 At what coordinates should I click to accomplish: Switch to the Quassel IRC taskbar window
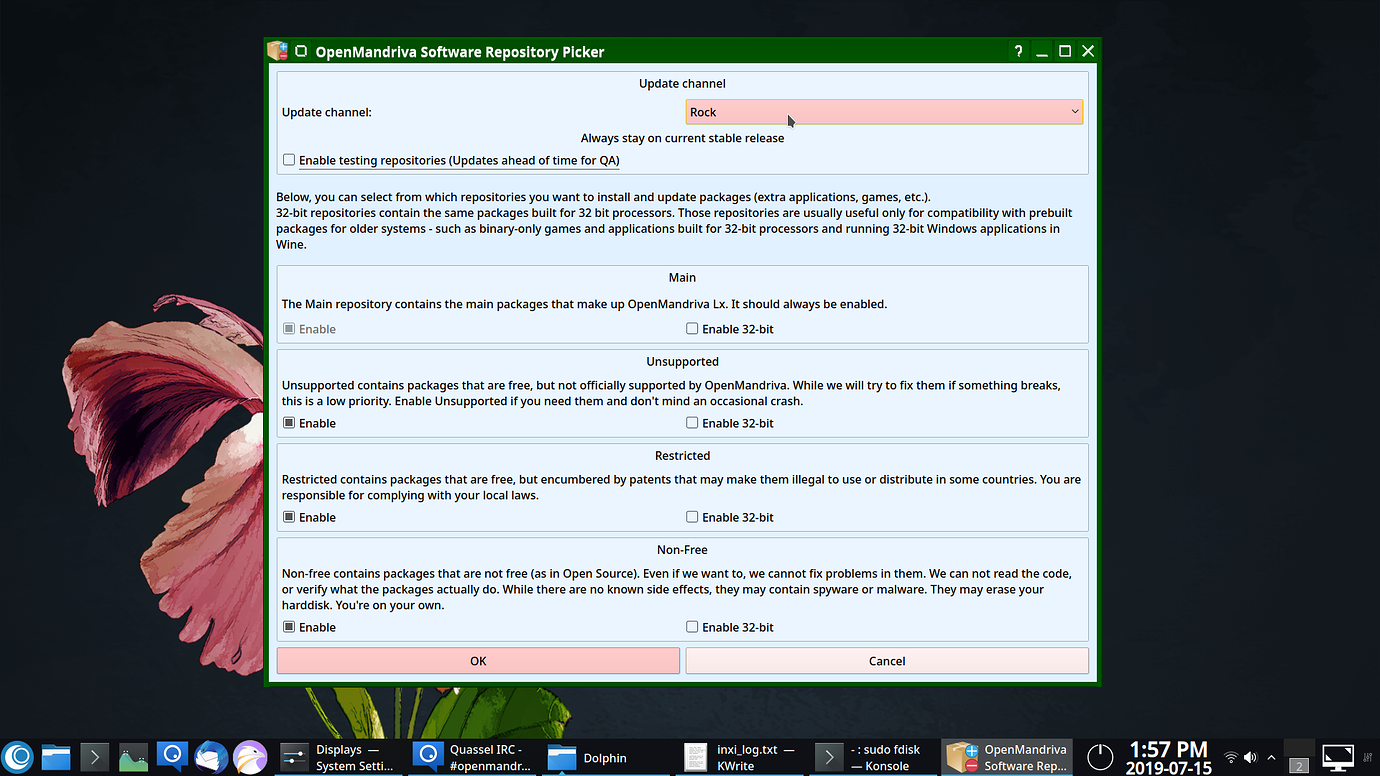[x=472, y=757]
